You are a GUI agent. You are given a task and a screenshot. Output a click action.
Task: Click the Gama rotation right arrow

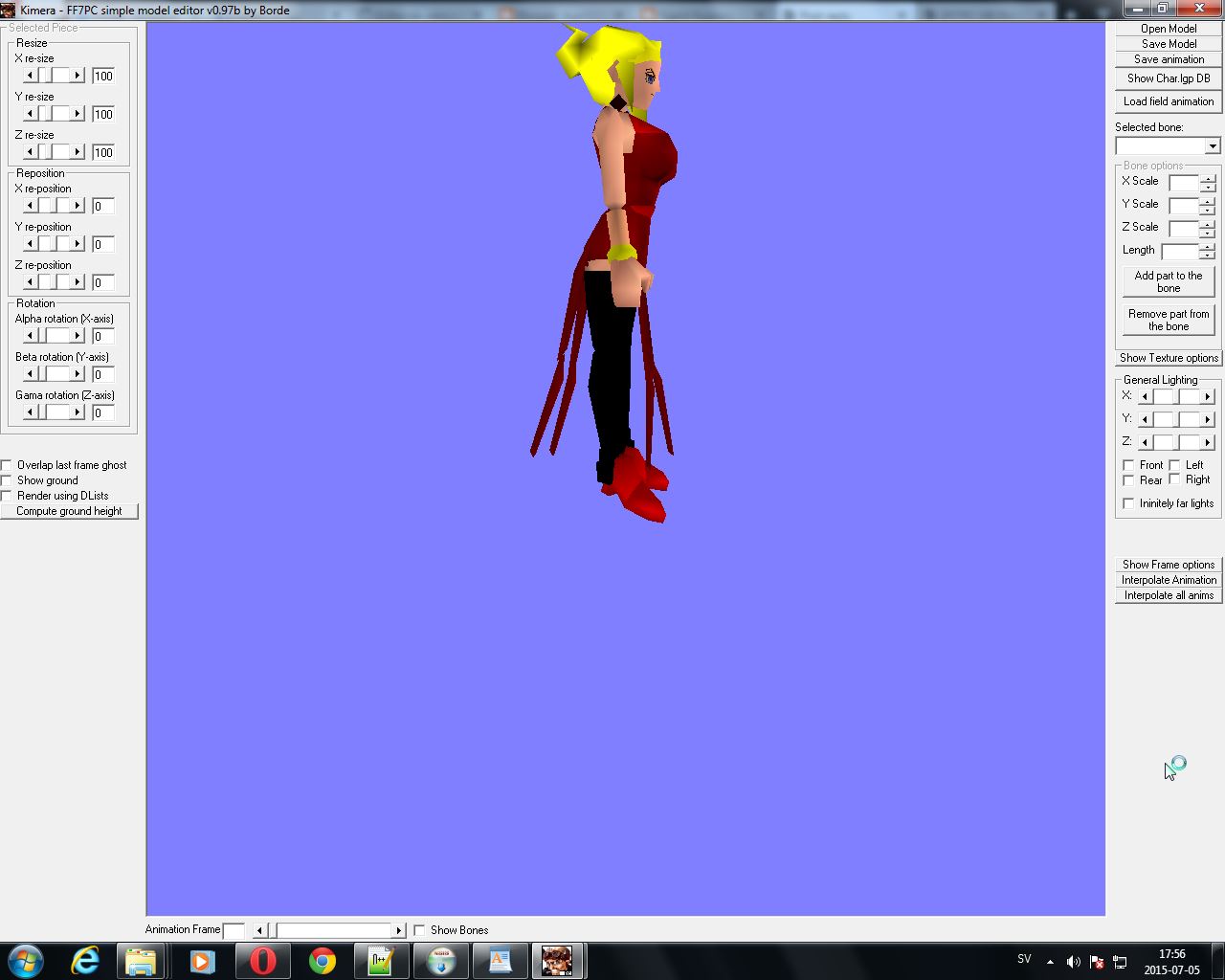tap(78, 412)
